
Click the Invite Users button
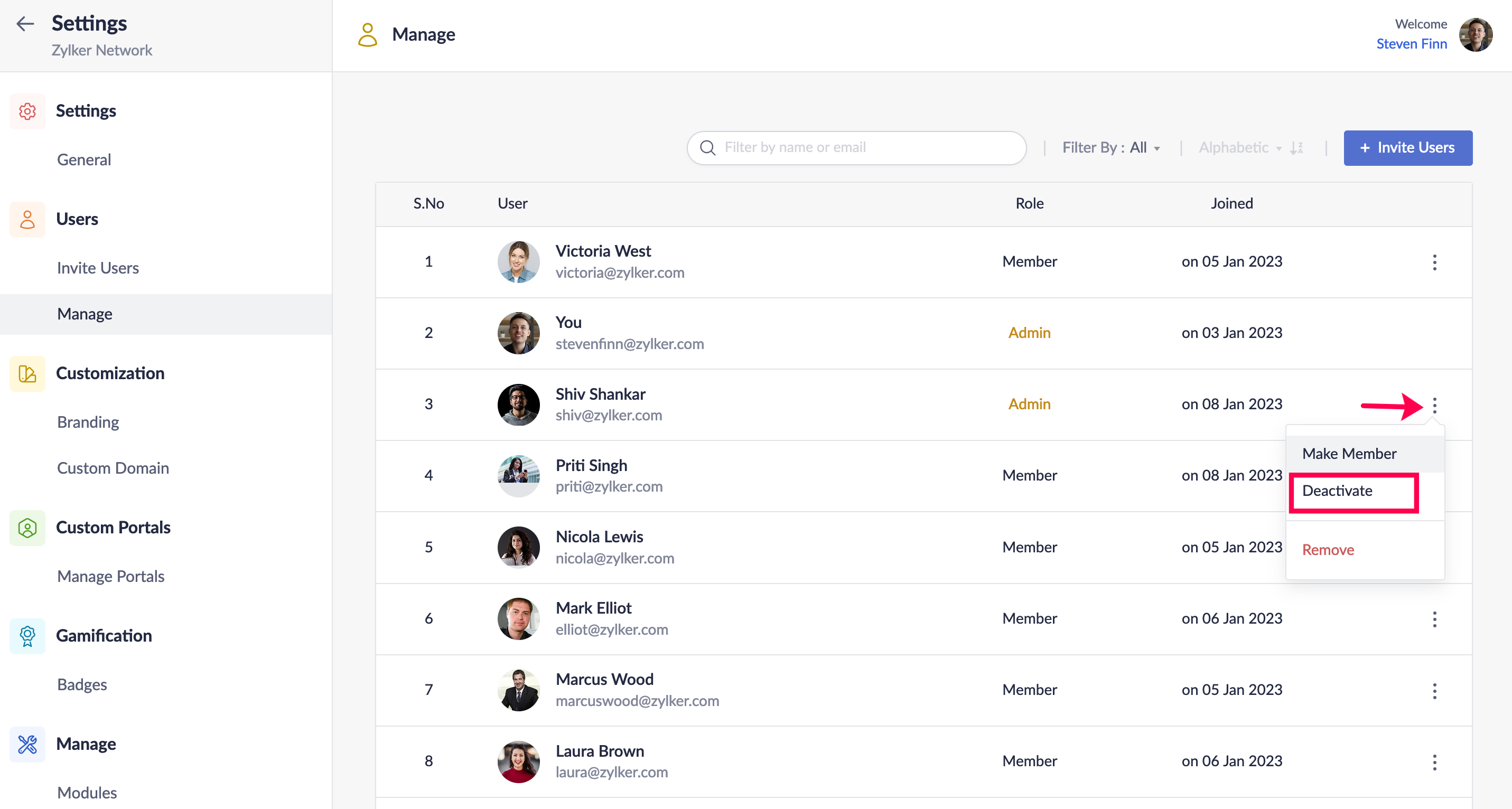point(1407,148)
